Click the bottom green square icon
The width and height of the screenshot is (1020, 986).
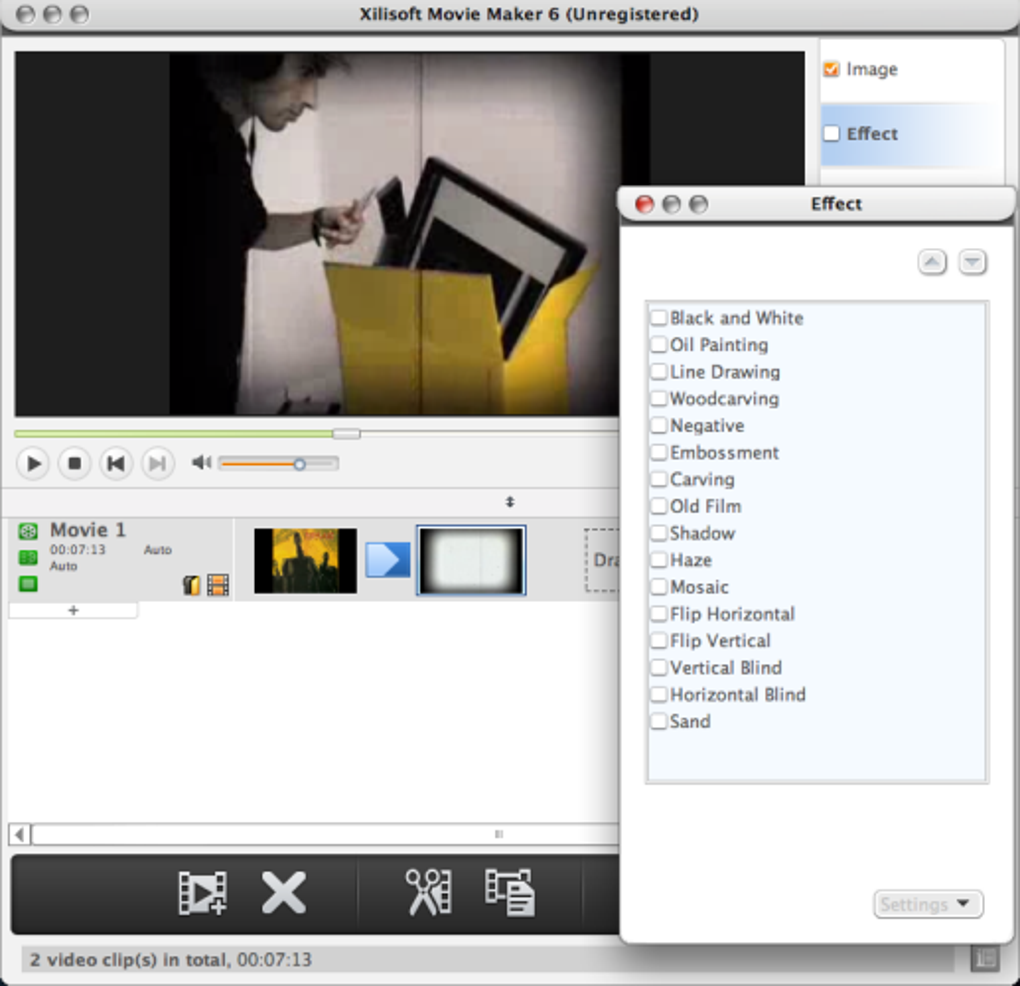point(28,583)
